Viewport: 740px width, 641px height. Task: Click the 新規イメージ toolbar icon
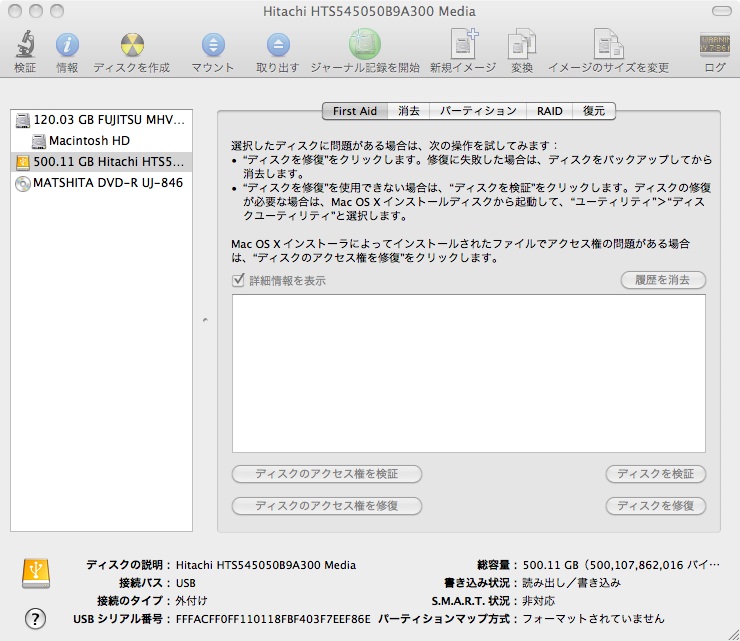click(x=463, y=44)
